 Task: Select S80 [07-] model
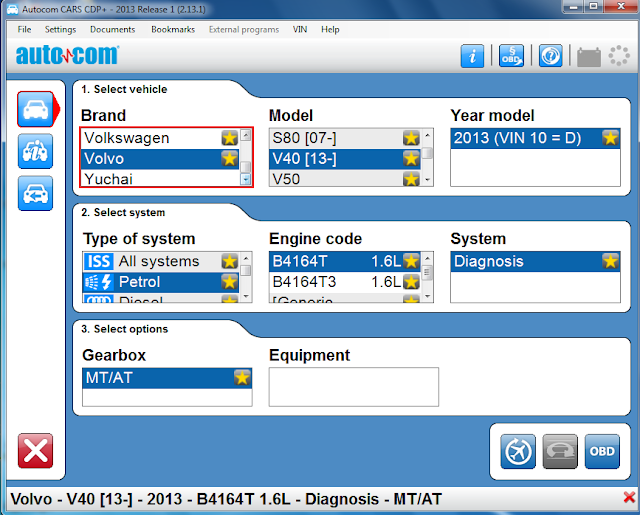click(x=345, y=138)
